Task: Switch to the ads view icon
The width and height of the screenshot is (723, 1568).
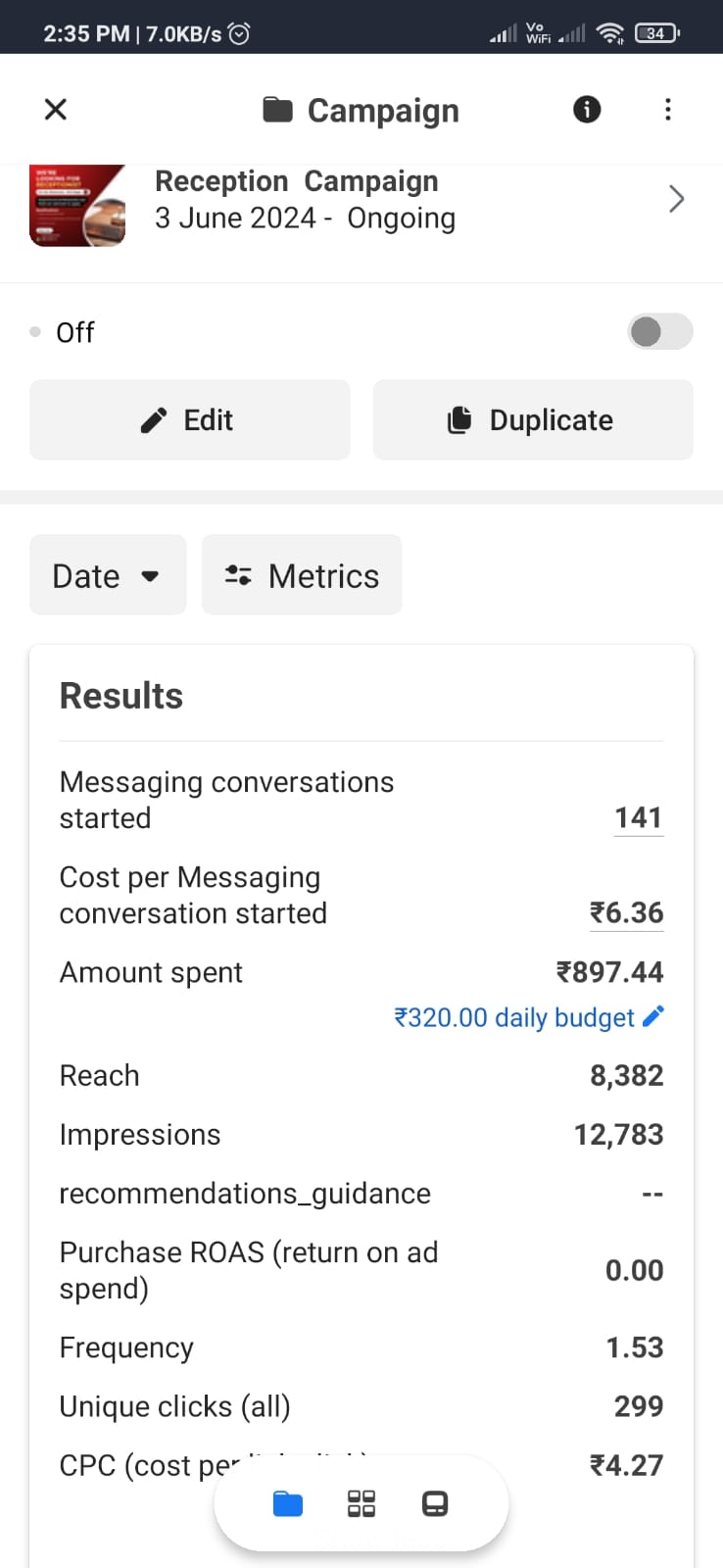Action: pyautogui.click(x=435, y=1503)
